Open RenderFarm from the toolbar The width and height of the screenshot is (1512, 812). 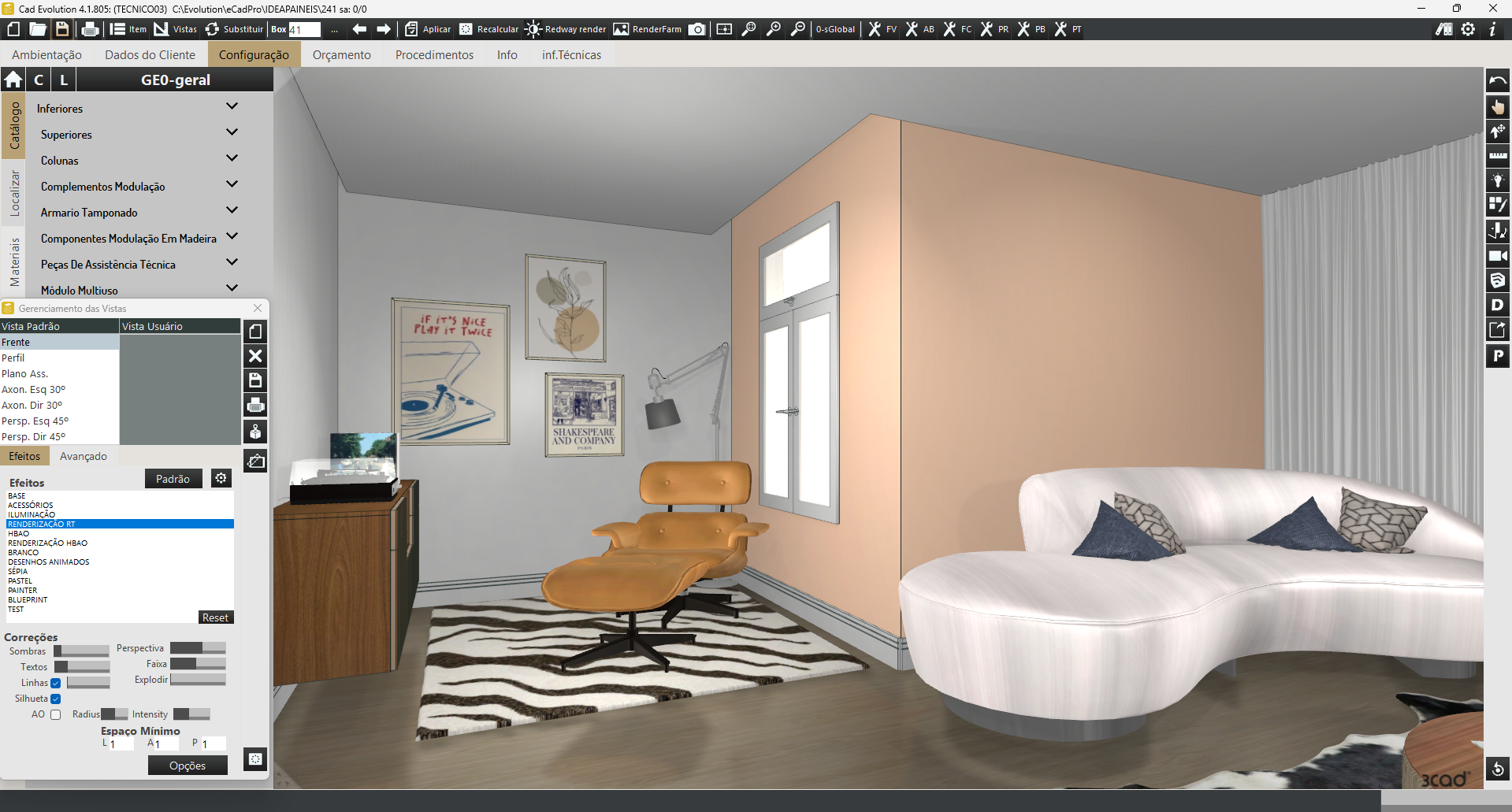648,29
